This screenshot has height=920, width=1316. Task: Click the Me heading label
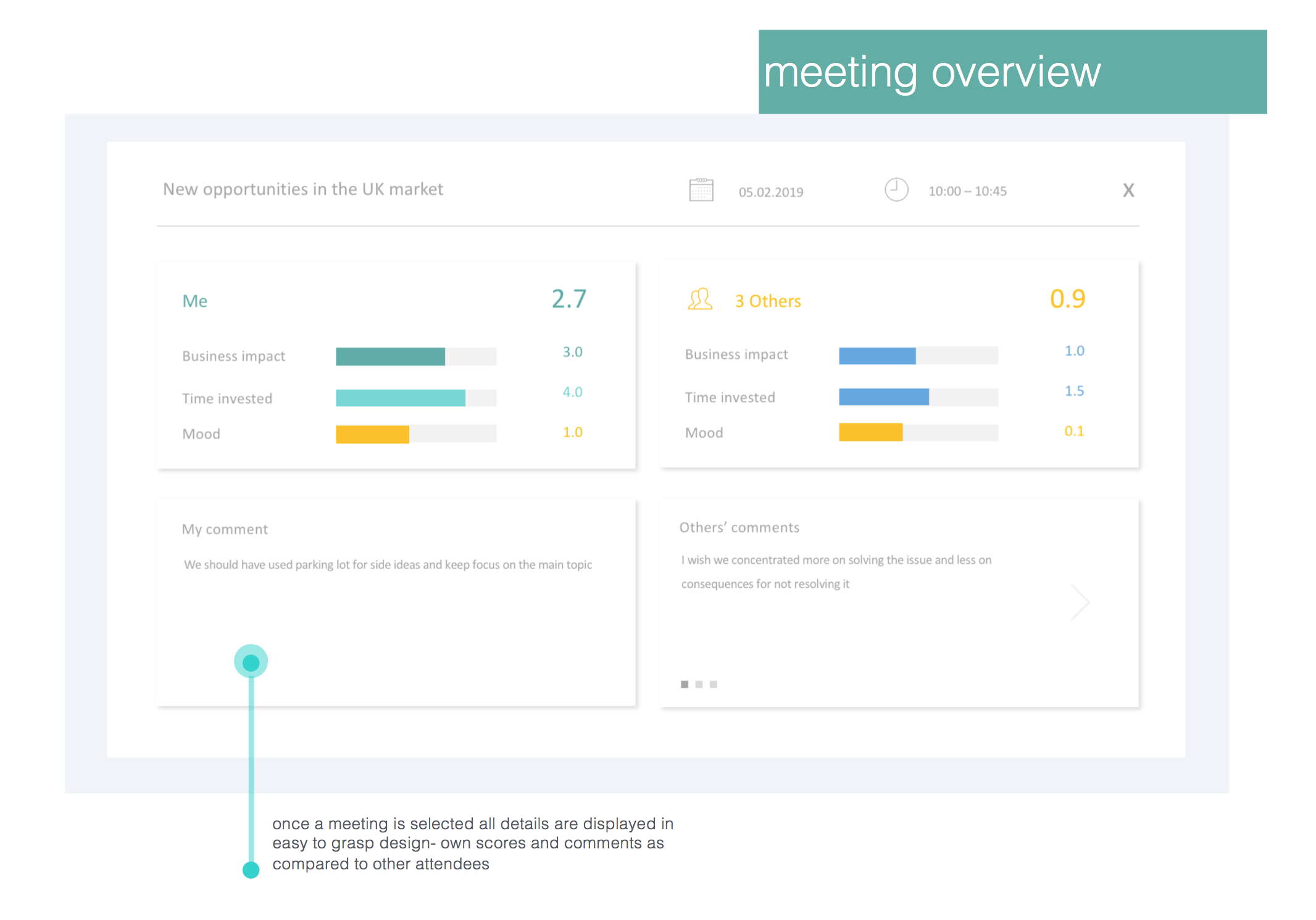194,301
